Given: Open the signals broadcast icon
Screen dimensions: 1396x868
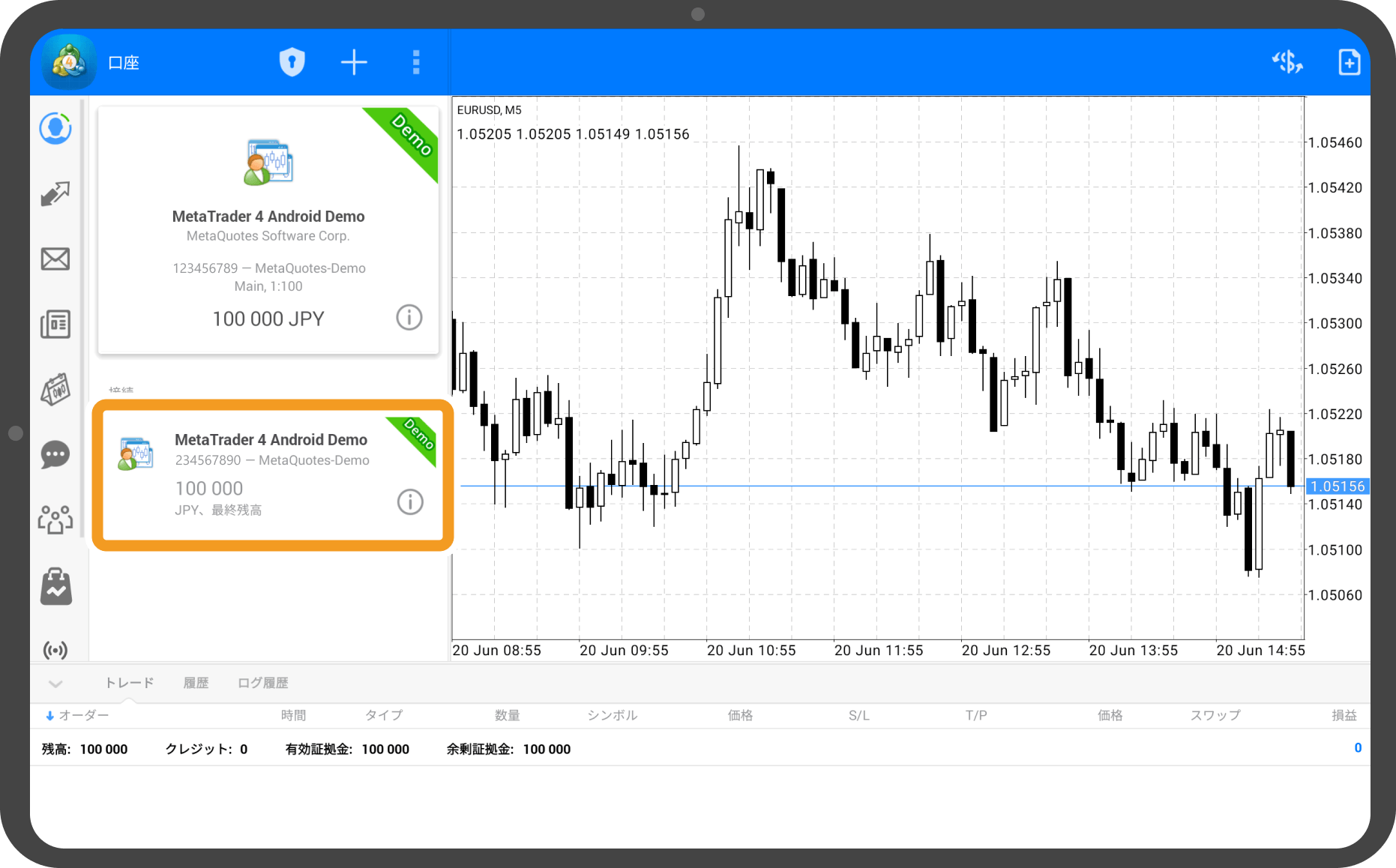Looking at the screenshot, I should coord(55,649).
